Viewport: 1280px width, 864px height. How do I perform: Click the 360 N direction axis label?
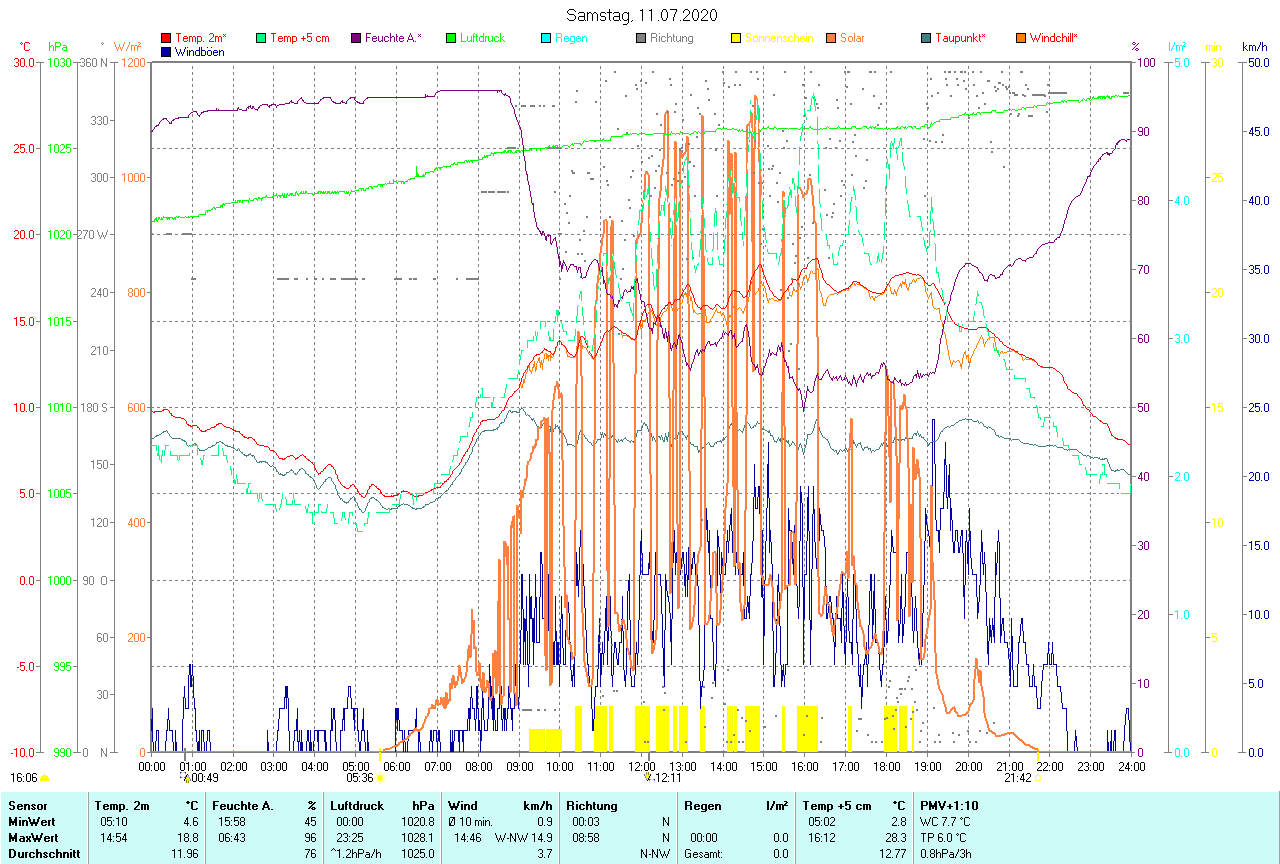pos(92,62)
